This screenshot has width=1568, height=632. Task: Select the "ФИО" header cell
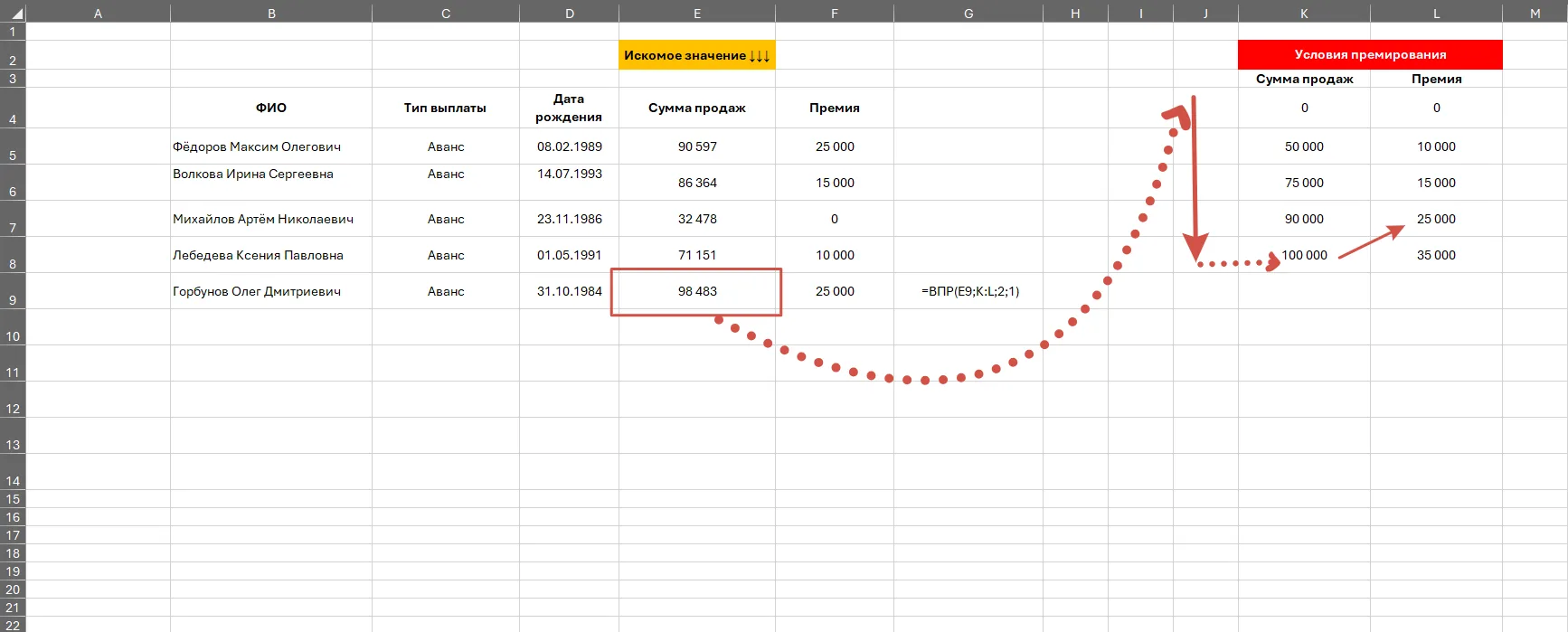(x=271, y=108)
